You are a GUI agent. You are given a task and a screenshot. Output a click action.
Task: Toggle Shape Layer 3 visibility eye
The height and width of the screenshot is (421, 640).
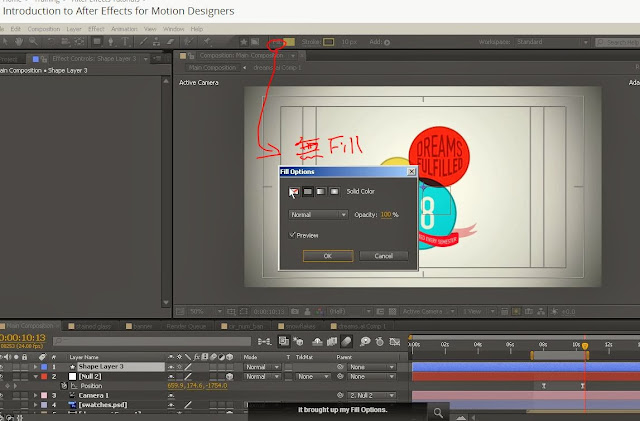point(2,367)
